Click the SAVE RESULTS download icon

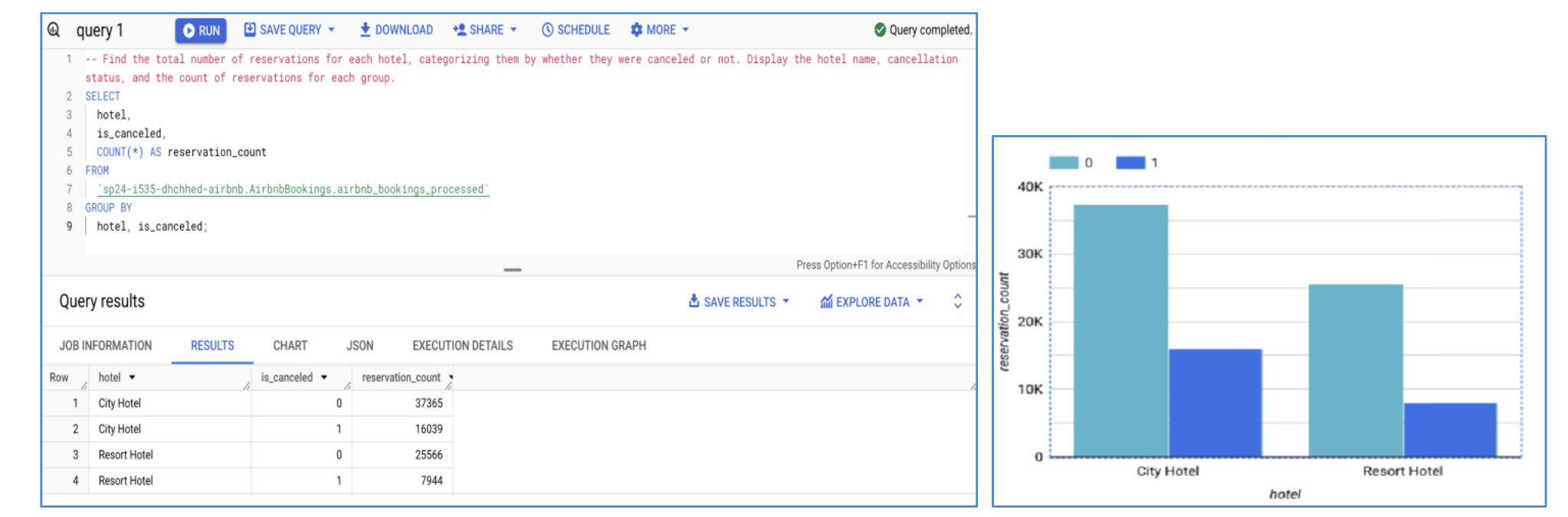[694, 301]
